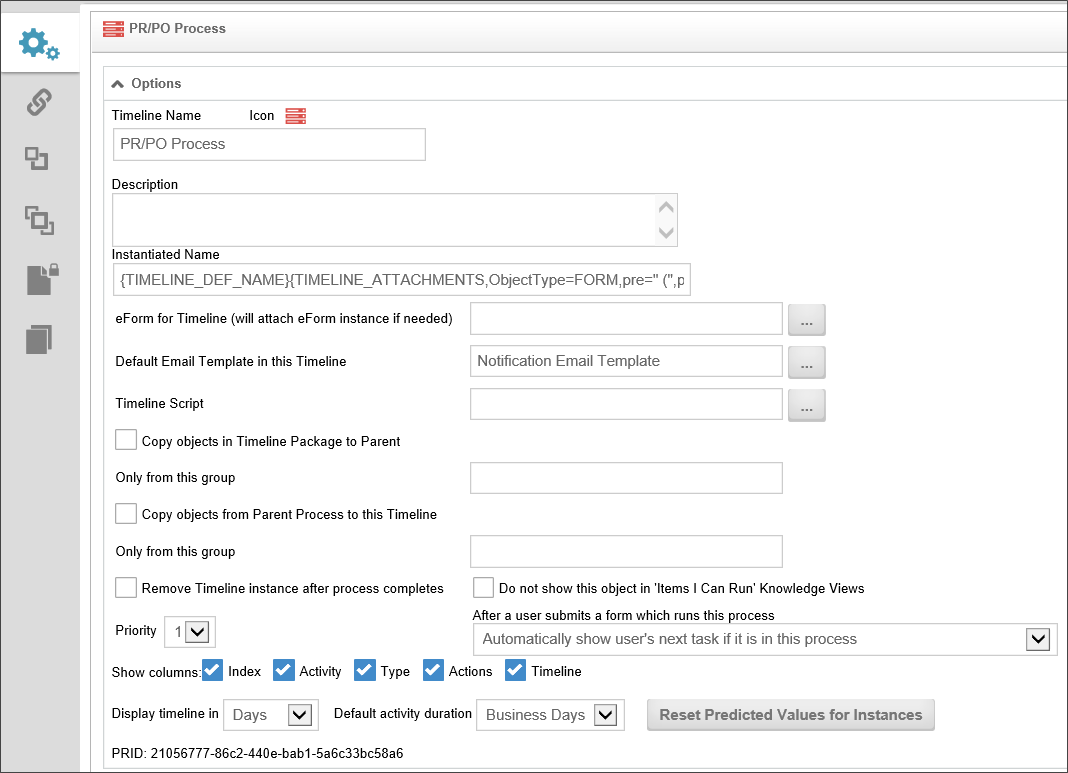Open the after-submit behavior dropdown
Viewport: 1068px width, 773px height.
click(x=764, y=639)
